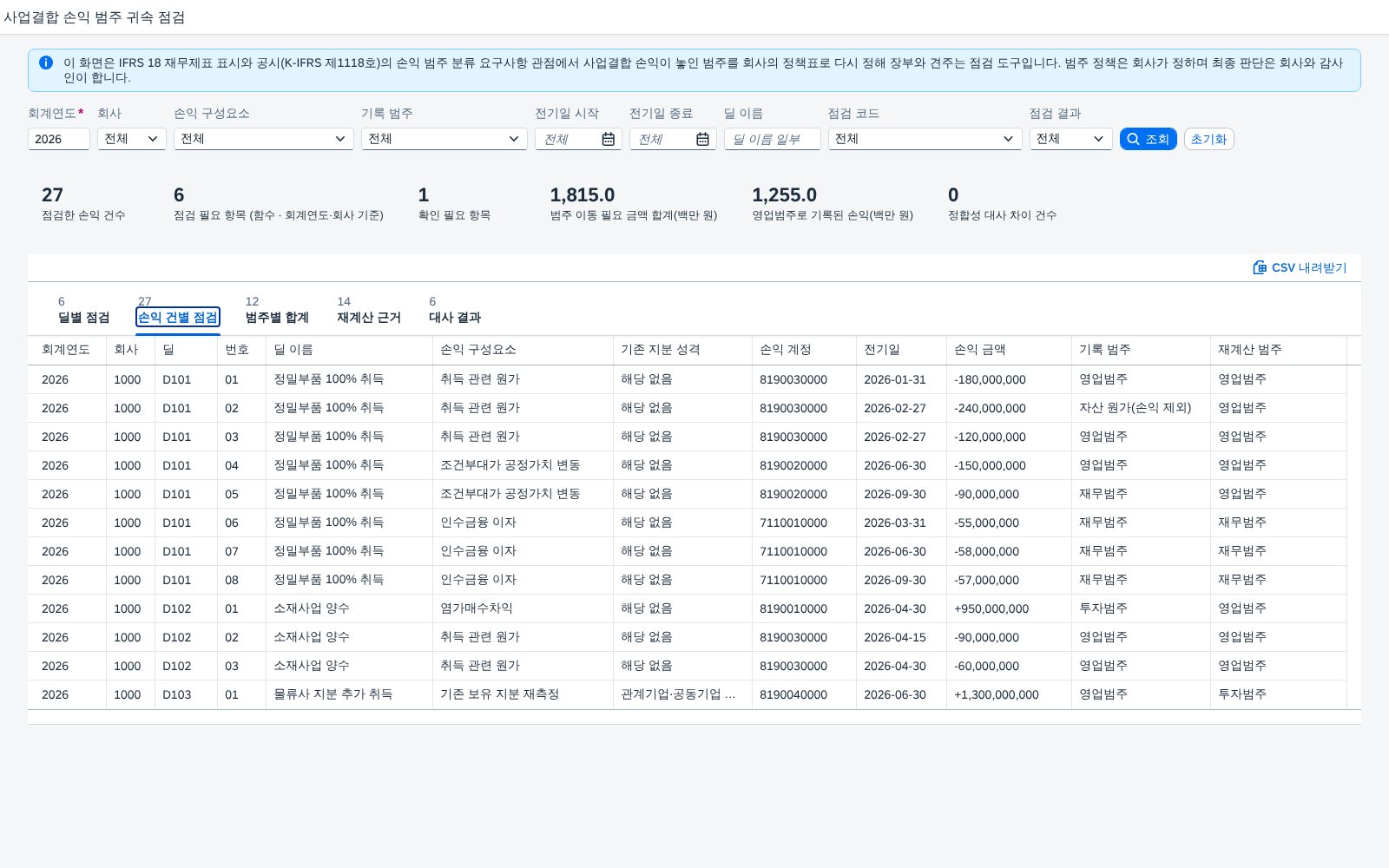
Task: Click the 초기화 reset button
Action: click(1208, 139)
